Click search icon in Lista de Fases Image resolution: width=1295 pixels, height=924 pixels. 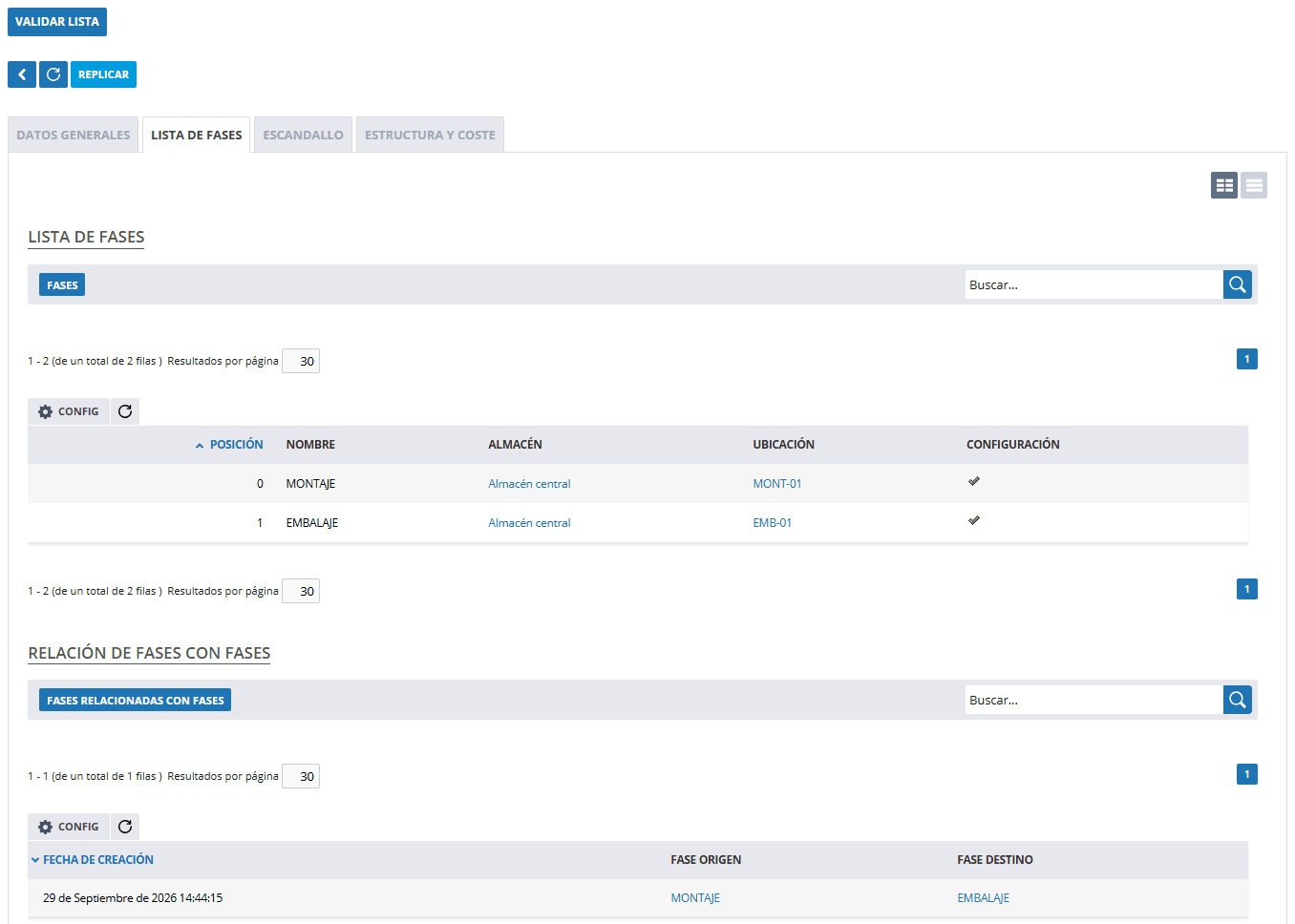(1238, 284)
